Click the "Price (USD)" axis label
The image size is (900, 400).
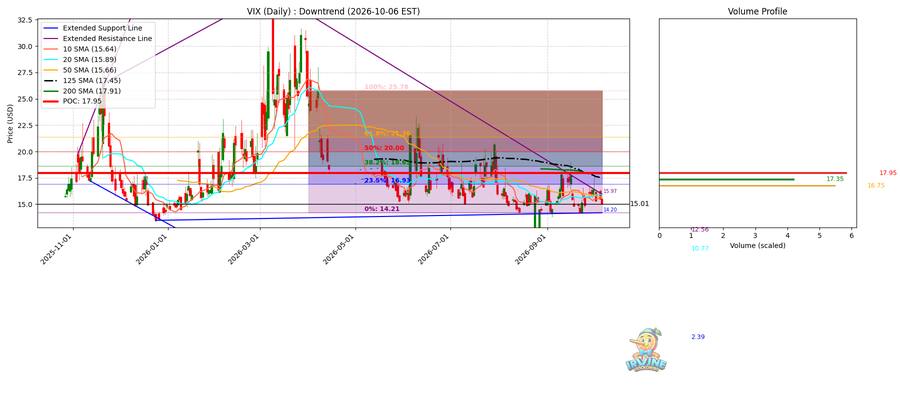(x=11, y=123)
